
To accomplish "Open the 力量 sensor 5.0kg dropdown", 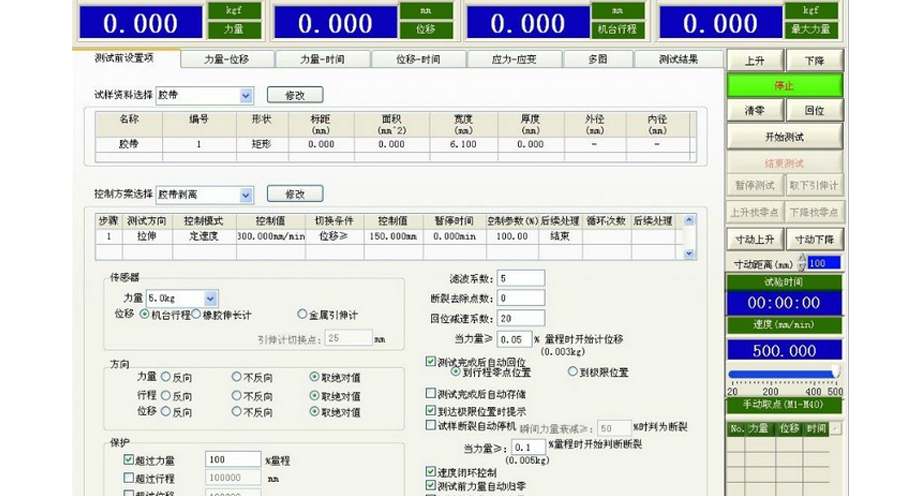I will click(x=210, y=298).
